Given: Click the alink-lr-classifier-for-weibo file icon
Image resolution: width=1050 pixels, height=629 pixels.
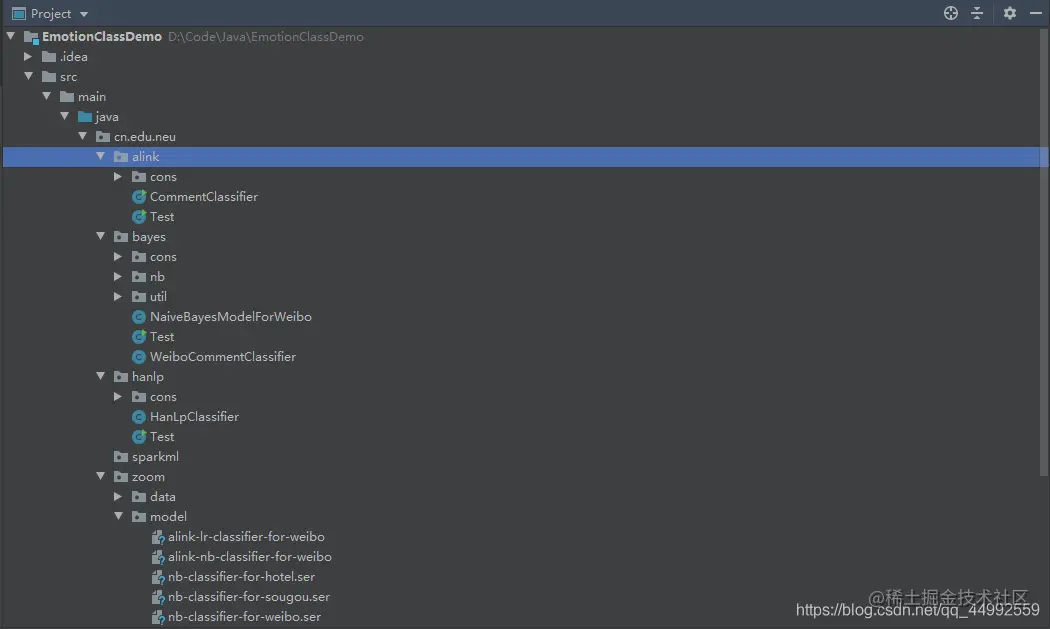Looking at the screenshot, I should point(158,537).
